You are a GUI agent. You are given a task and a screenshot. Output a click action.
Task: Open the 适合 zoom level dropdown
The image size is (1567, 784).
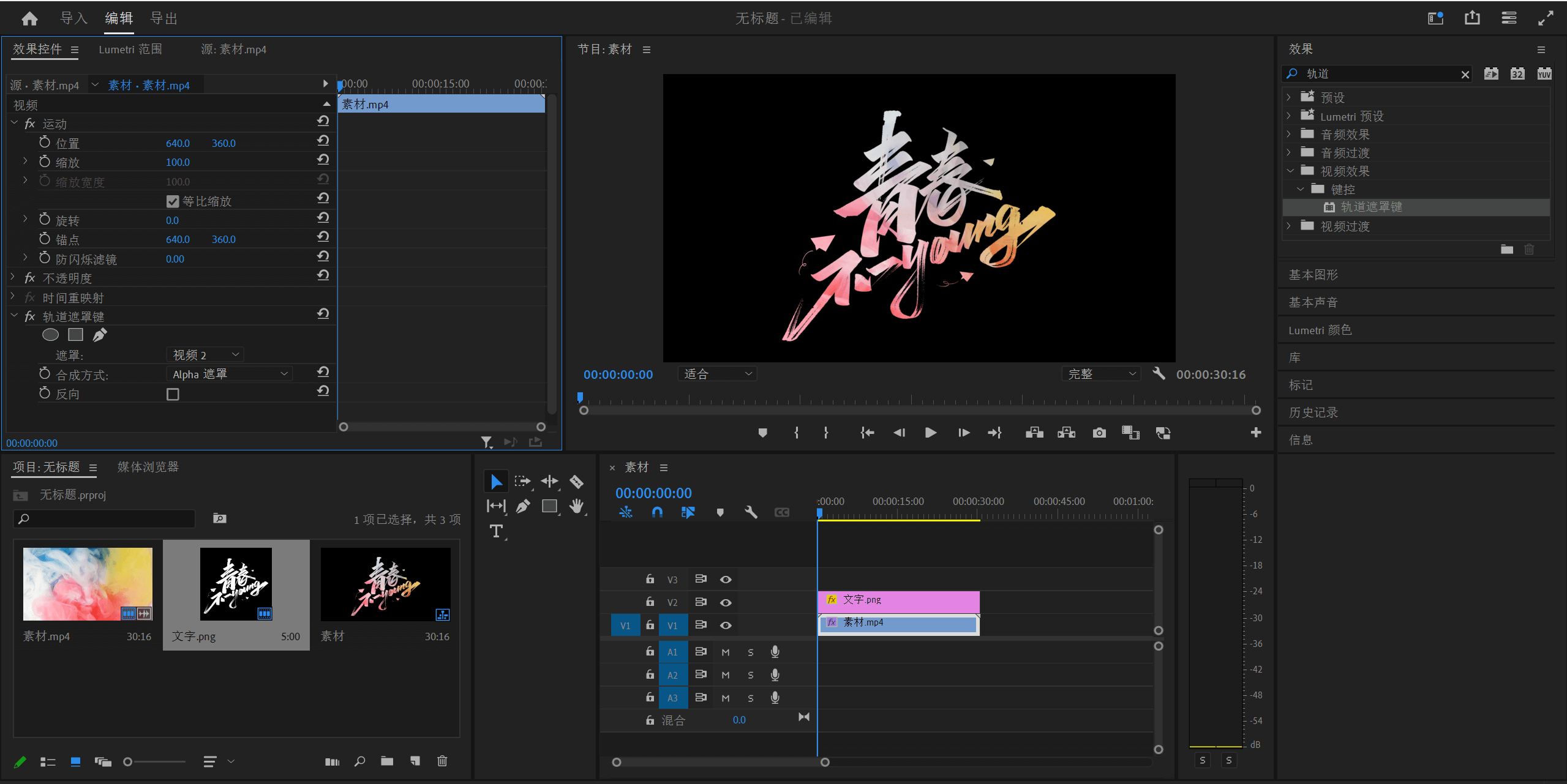click(717, 374)
